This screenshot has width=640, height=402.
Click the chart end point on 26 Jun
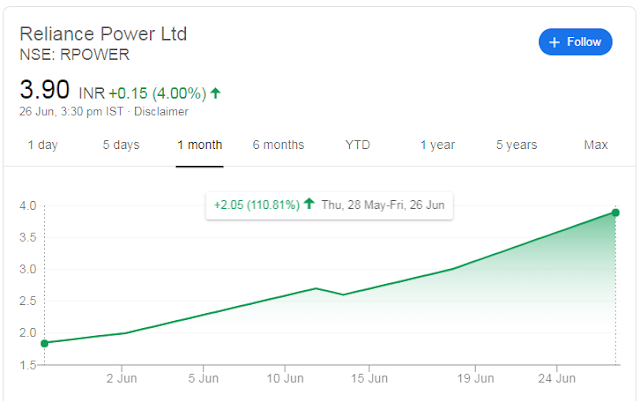click(x=616, y=213)
